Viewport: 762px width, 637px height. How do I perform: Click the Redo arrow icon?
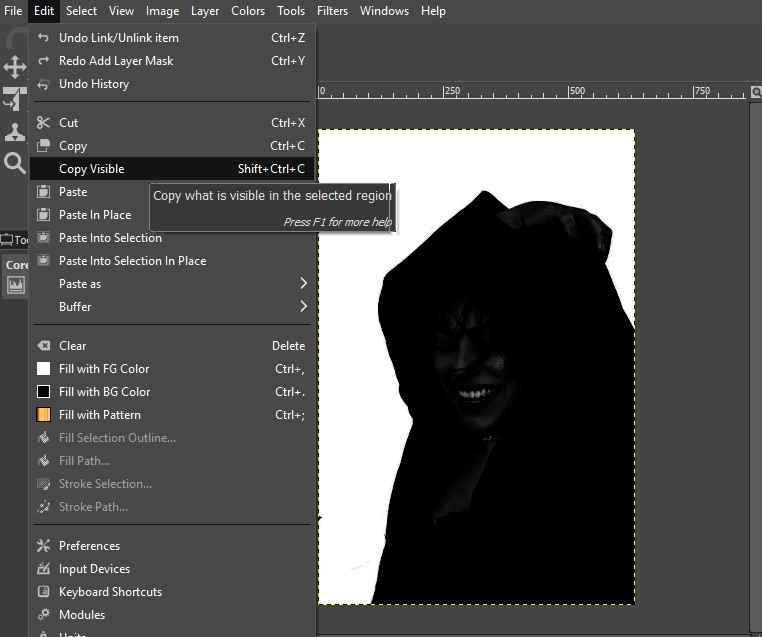click(x=43, y=60)
